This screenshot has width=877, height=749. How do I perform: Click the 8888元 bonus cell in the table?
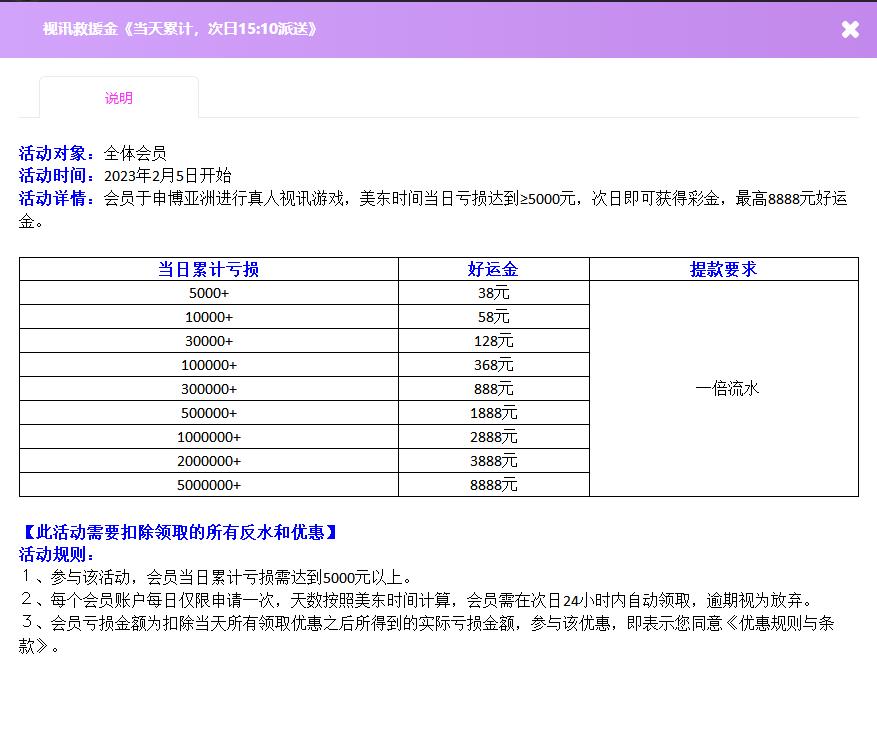pos(493,485)
